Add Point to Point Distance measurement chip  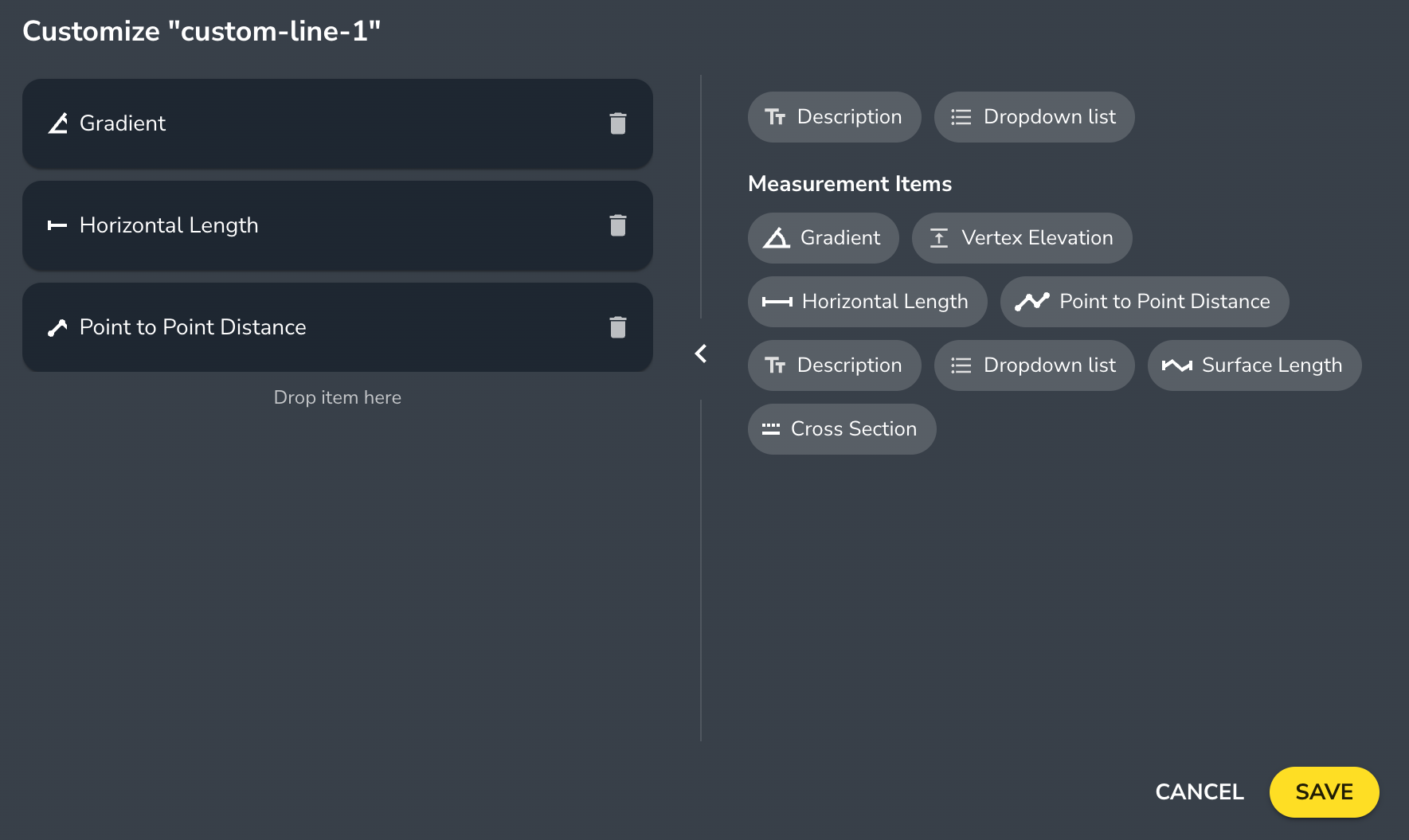coord(1145,302)
